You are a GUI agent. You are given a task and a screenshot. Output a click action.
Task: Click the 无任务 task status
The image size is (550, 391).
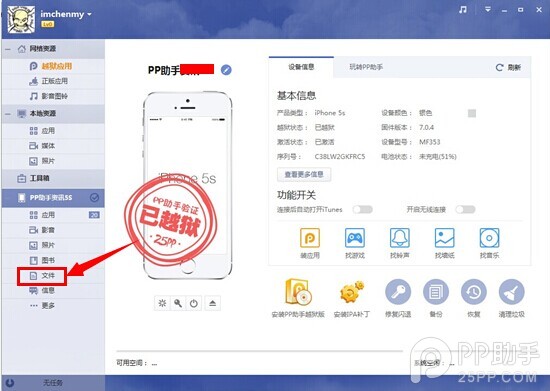53,383
